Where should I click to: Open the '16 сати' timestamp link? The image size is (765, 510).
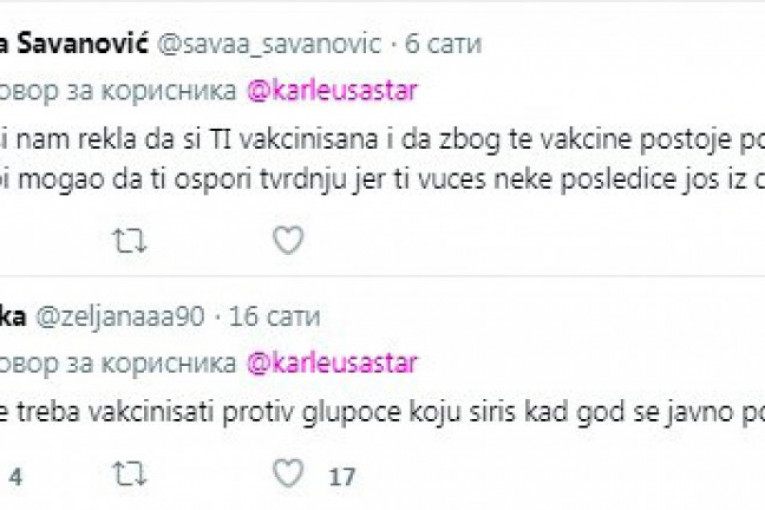pos(275,317)
